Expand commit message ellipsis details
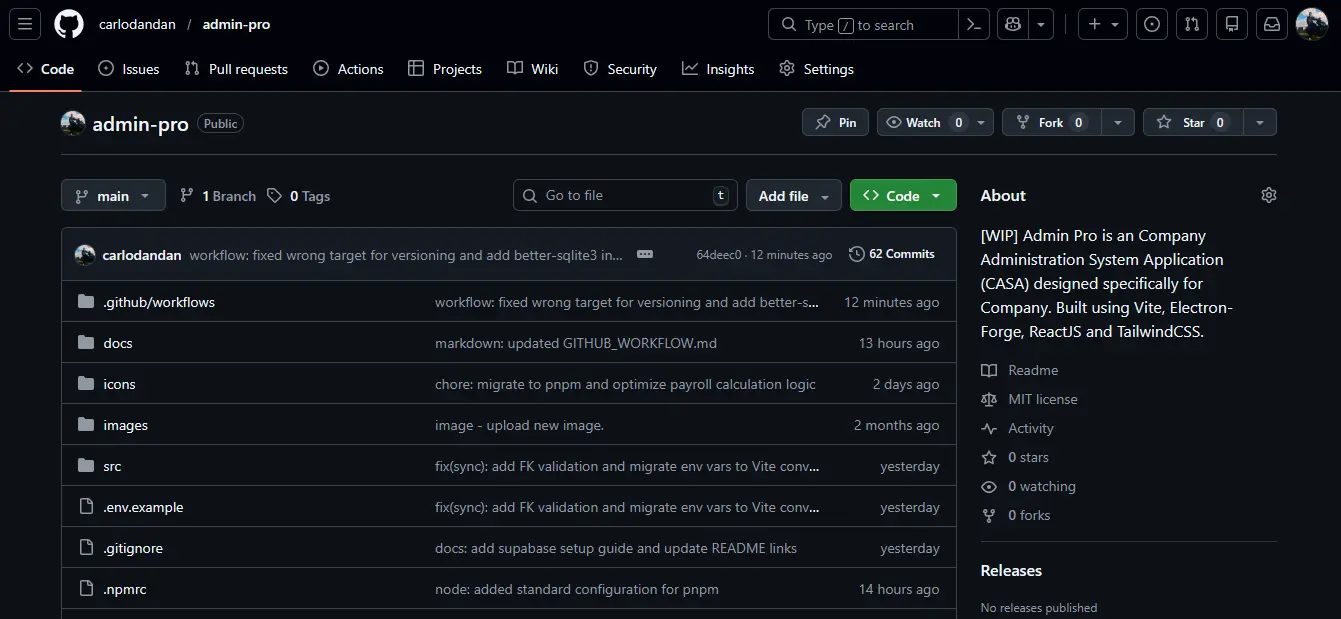This screenshot has width=1341, height=619. [x=645, y=254]
